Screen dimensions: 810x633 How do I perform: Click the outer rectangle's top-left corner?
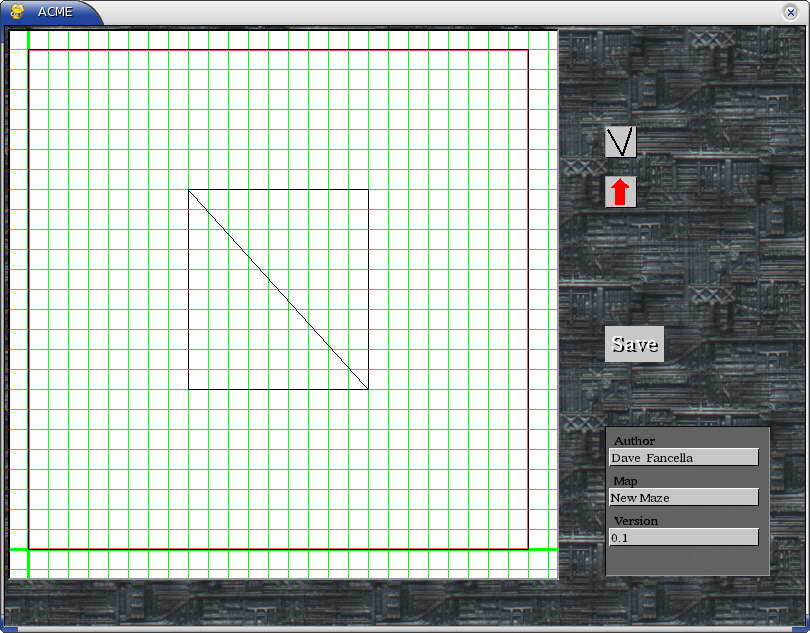29,50
